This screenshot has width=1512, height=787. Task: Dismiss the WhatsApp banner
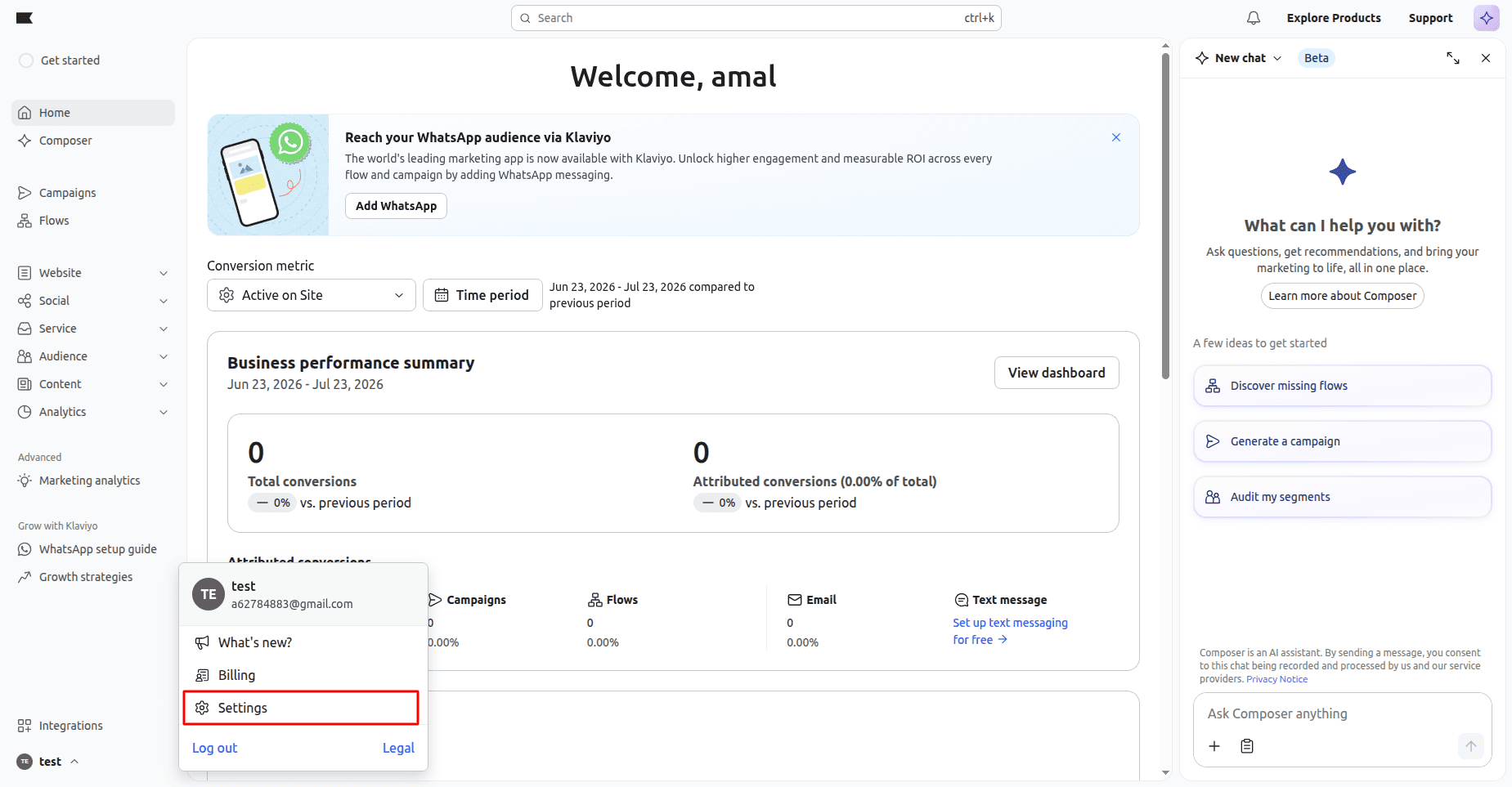(1116, 137)
